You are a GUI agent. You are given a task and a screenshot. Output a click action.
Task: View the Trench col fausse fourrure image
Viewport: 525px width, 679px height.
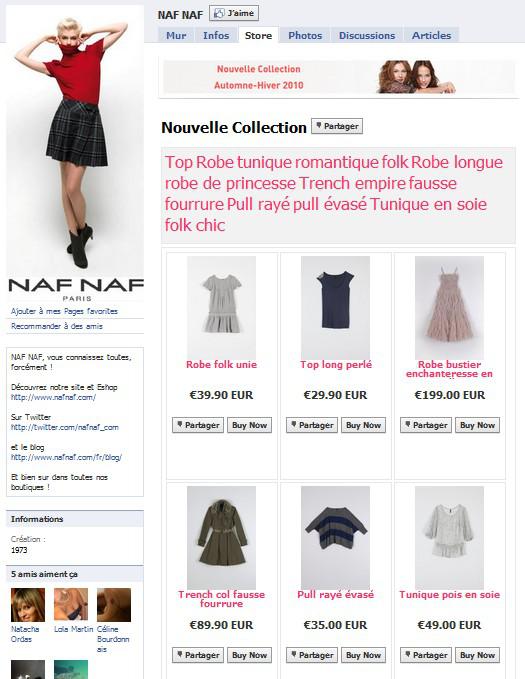221,537
